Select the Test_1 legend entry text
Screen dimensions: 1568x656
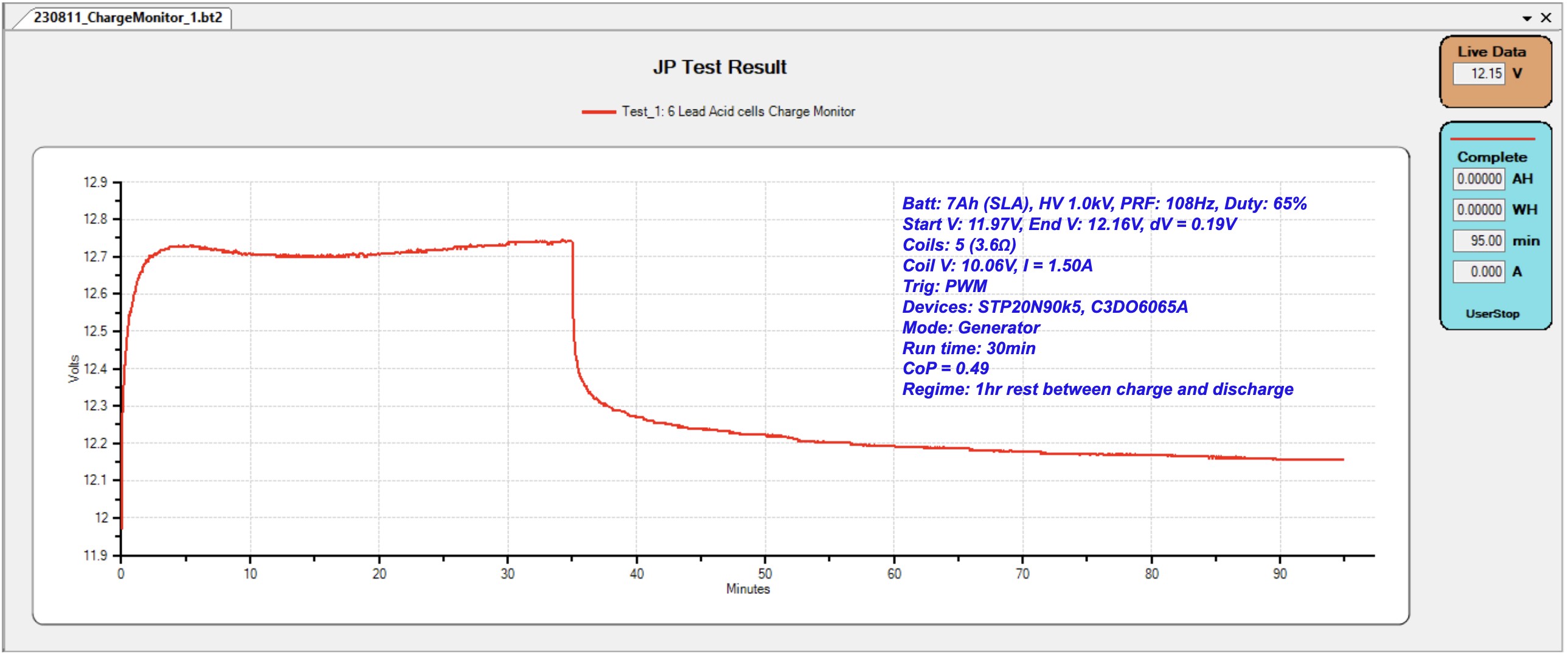(x=738, y=111)
